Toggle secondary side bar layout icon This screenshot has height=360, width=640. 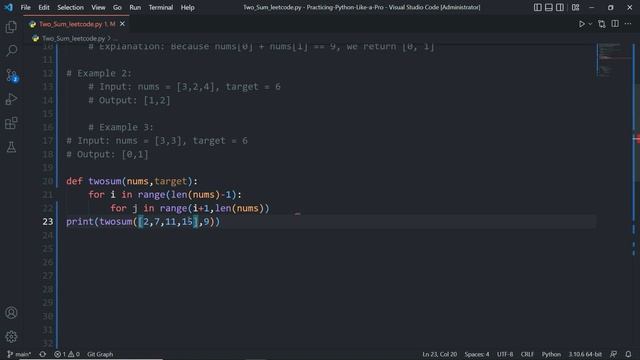[x=560, y=7]
